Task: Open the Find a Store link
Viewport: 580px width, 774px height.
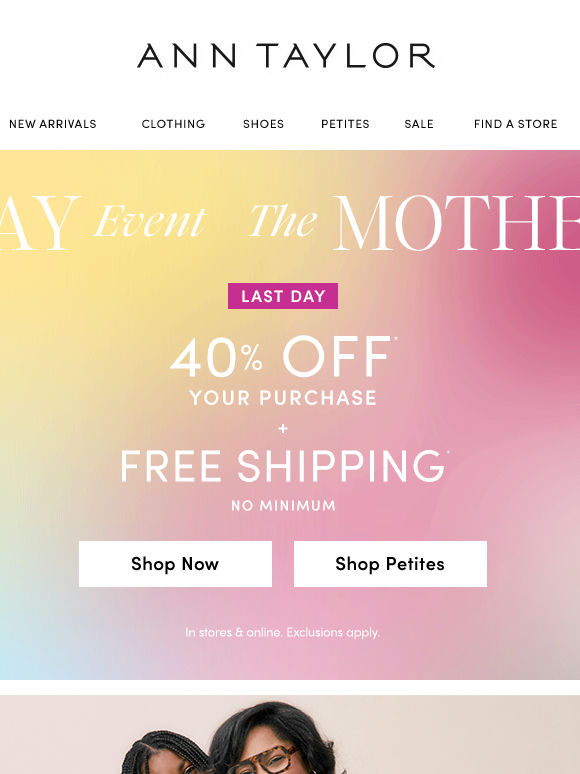Action: pos(515,124)
